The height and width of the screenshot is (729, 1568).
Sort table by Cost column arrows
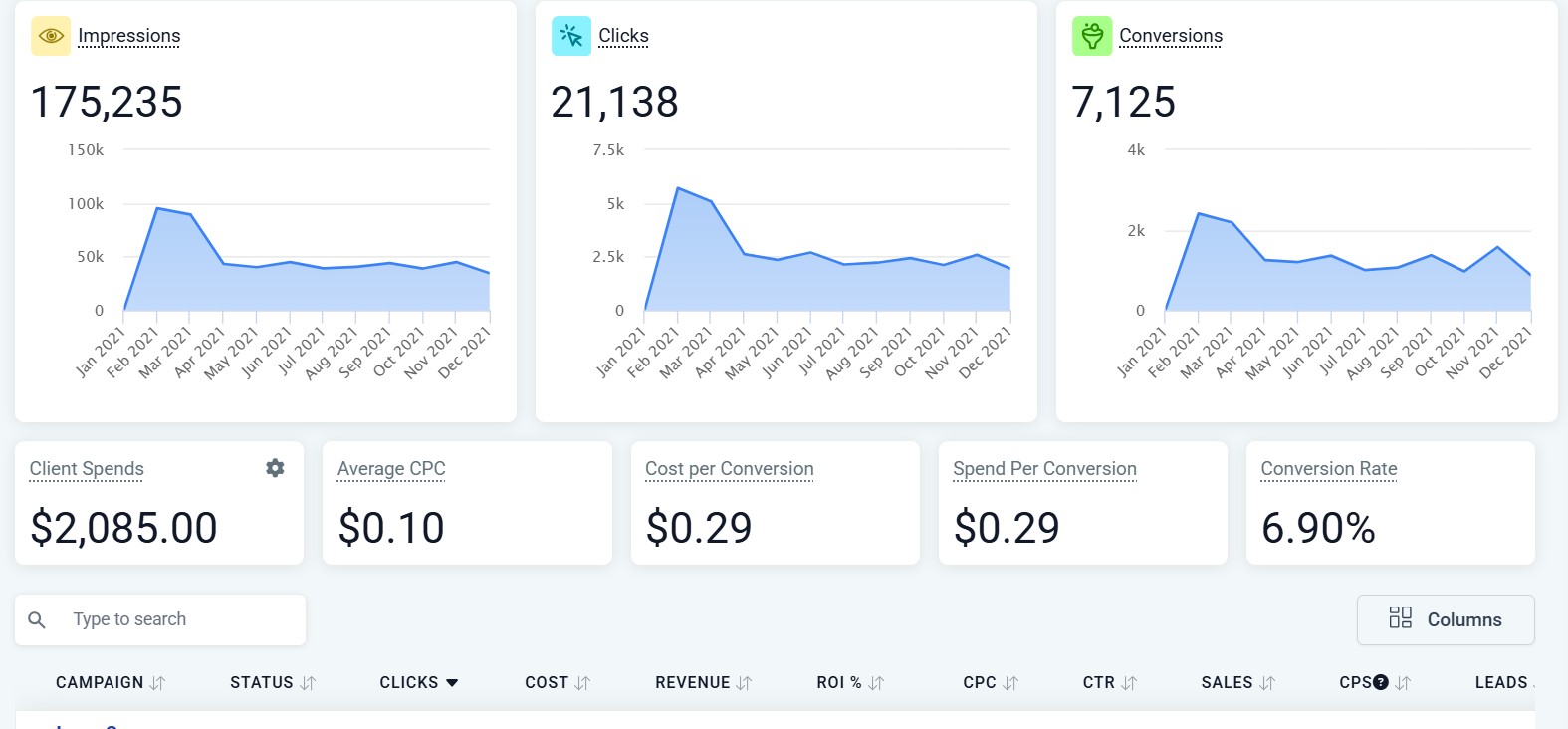(x=583, y=683)
